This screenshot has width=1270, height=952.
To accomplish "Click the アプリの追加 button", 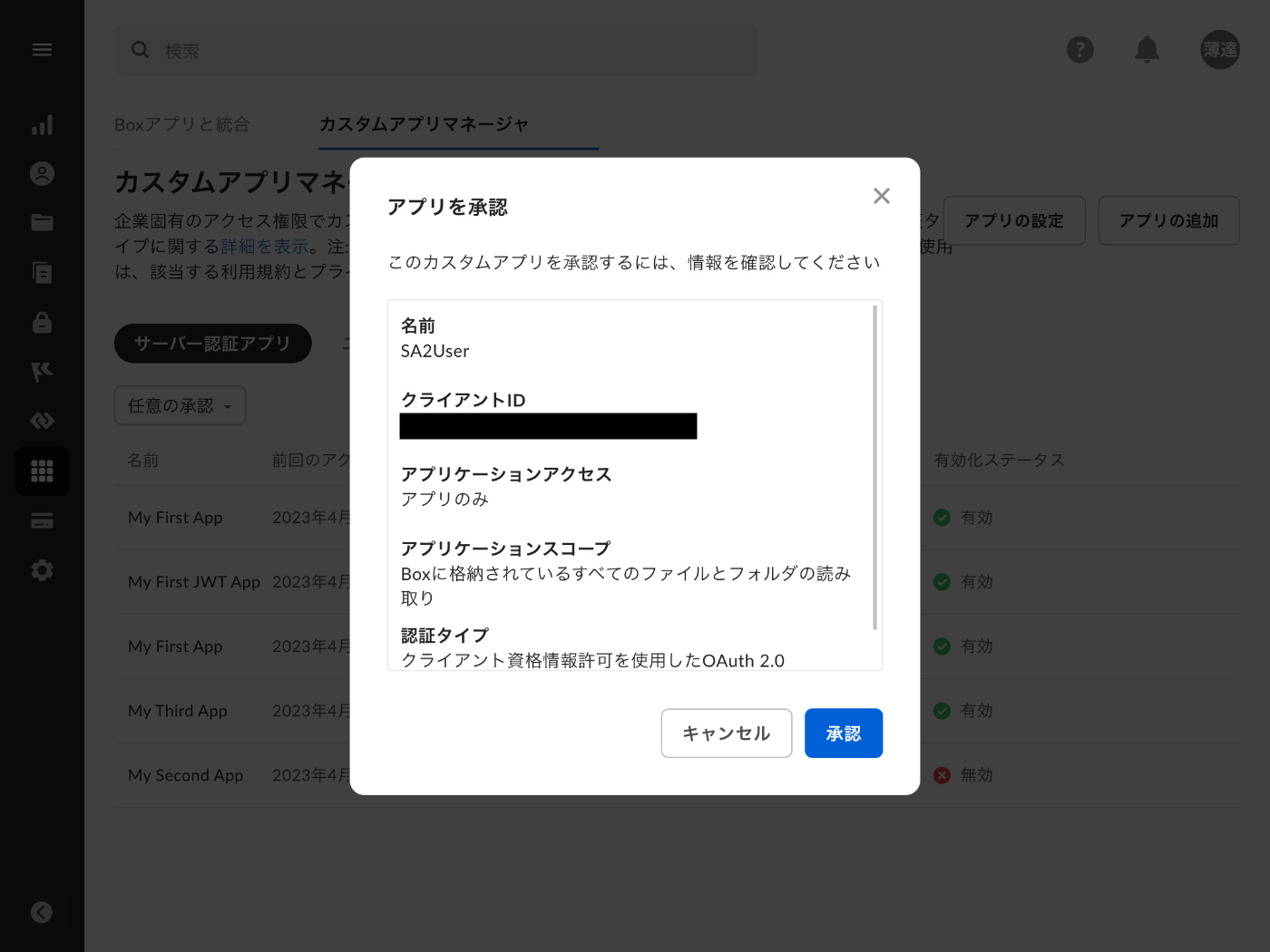I will point(1168,220).
